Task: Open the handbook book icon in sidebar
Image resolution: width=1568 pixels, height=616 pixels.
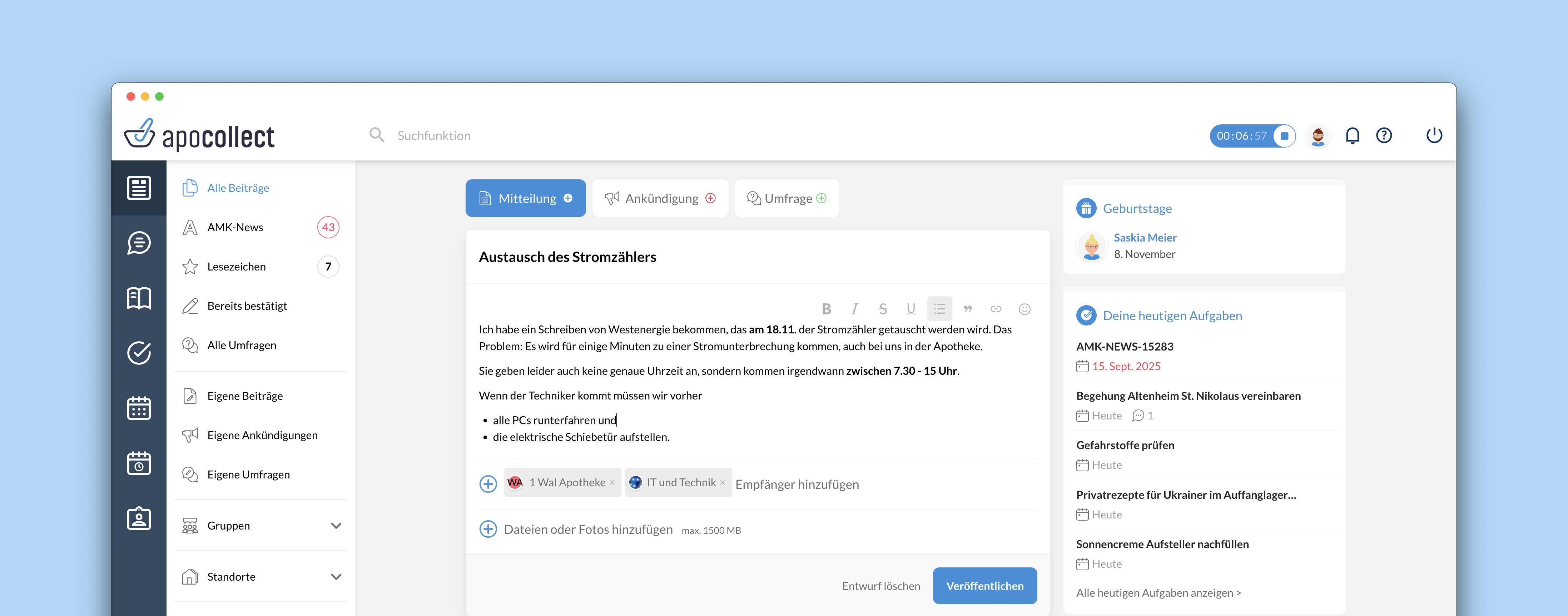Action: coord(139,298)
